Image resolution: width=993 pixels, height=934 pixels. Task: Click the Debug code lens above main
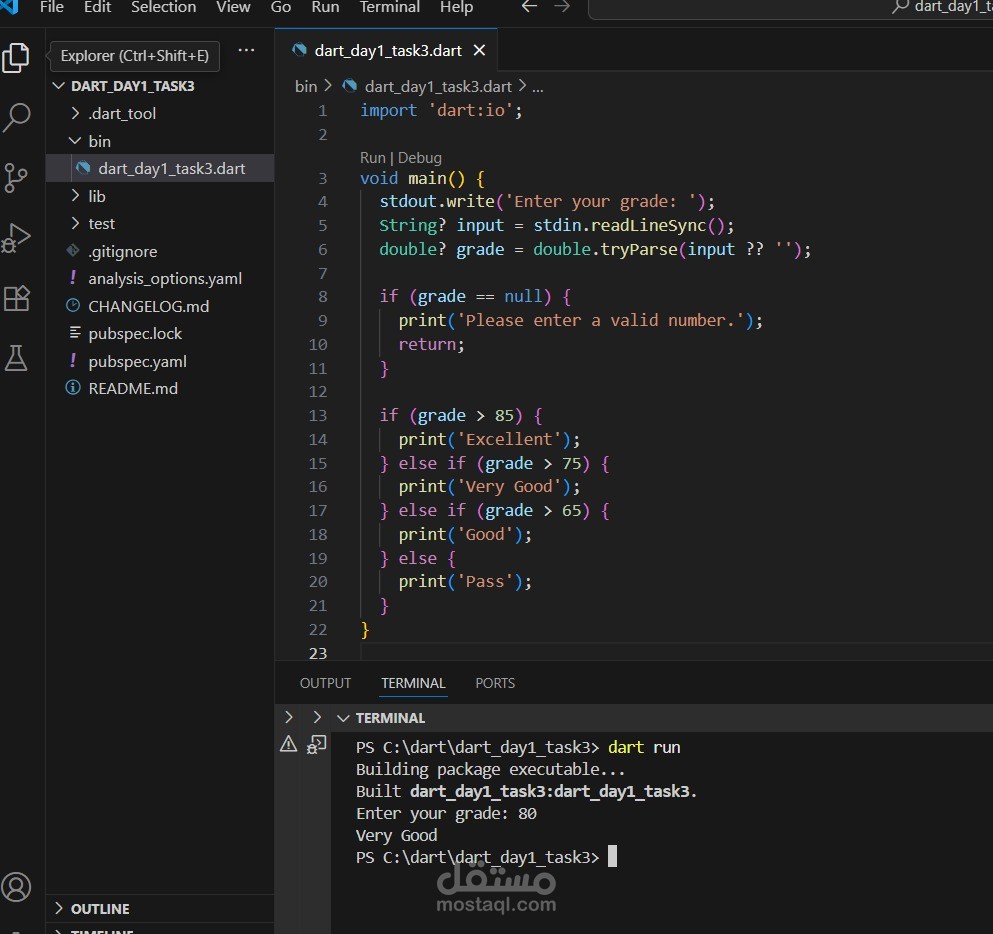420,158
